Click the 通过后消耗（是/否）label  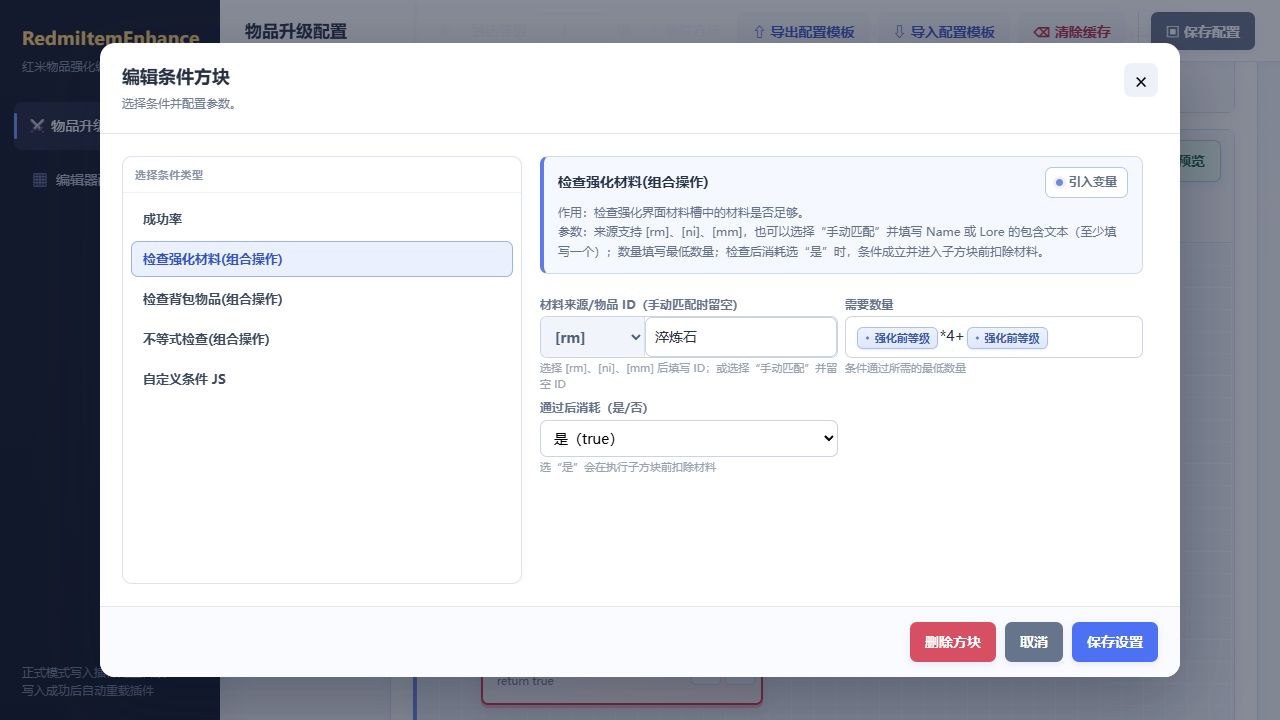pyautogui.click(x=596, y=407)
